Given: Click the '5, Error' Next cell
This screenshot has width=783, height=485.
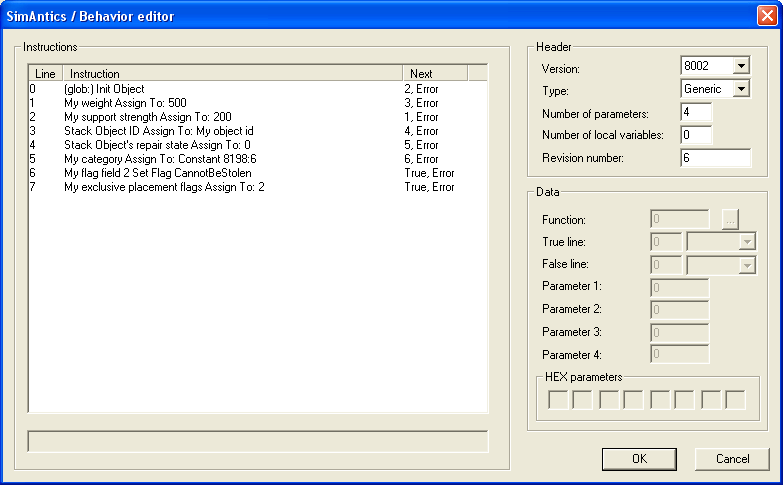Looking at the screenshot, I should [421, 145].
